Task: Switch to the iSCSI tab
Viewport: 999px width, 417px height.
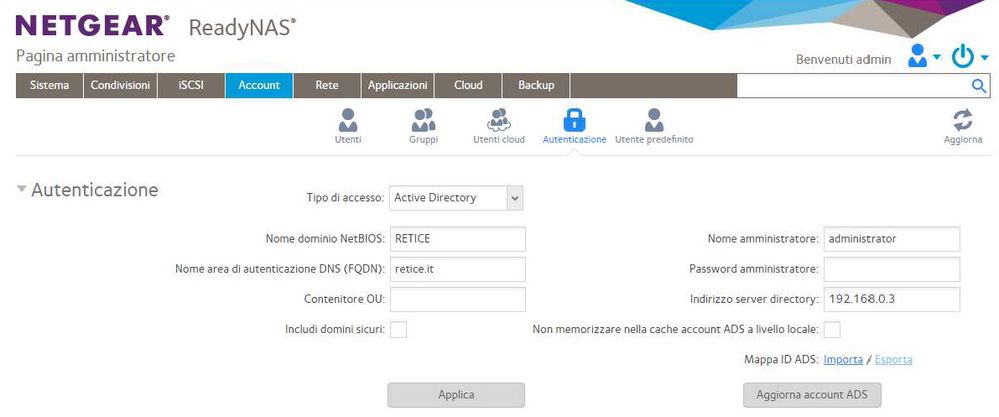Action: tap(191, 85)
